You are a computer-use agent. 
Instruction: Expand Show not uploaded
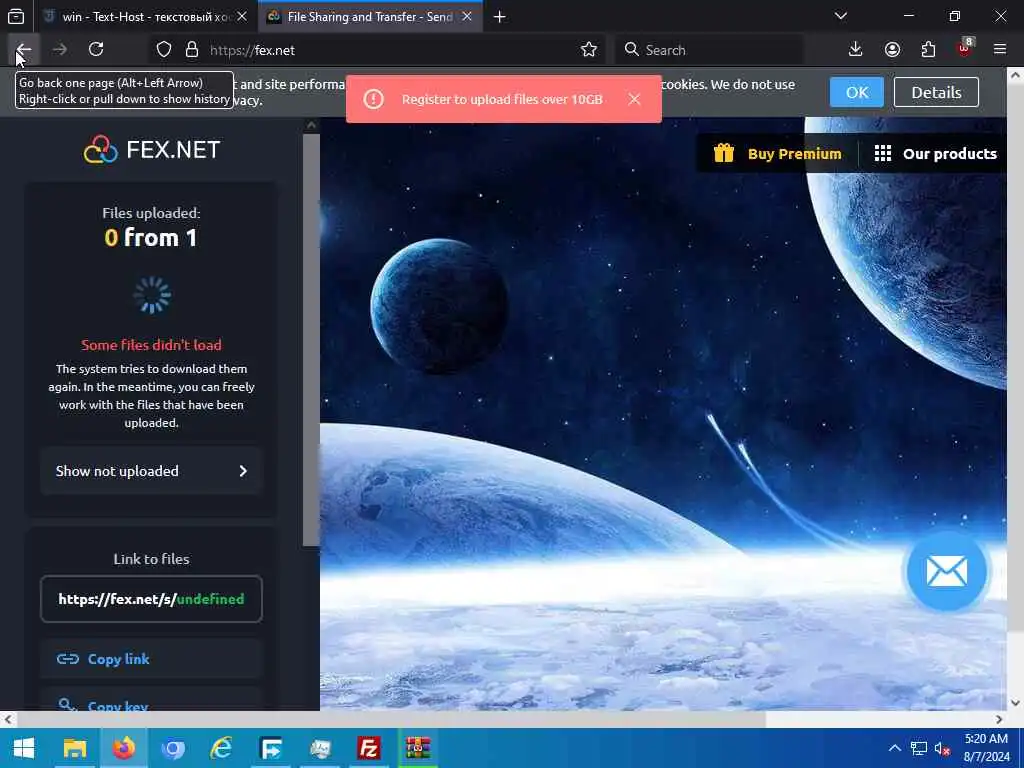point(152,471)
